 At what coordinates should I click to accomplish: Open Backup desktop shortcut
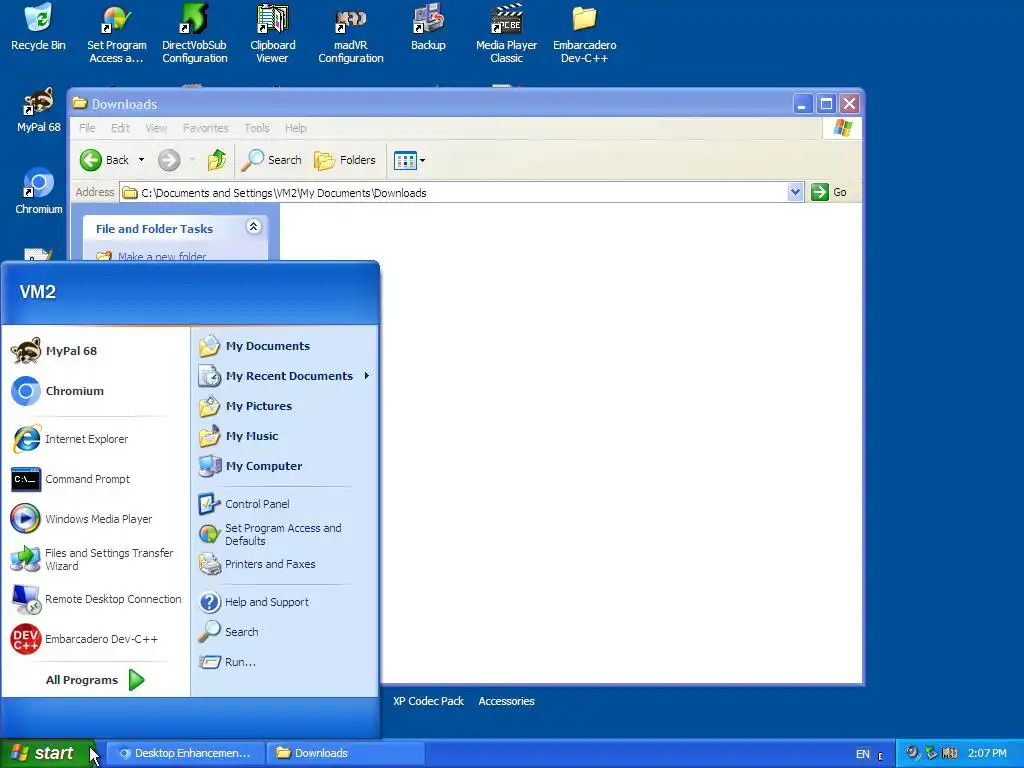428,29
